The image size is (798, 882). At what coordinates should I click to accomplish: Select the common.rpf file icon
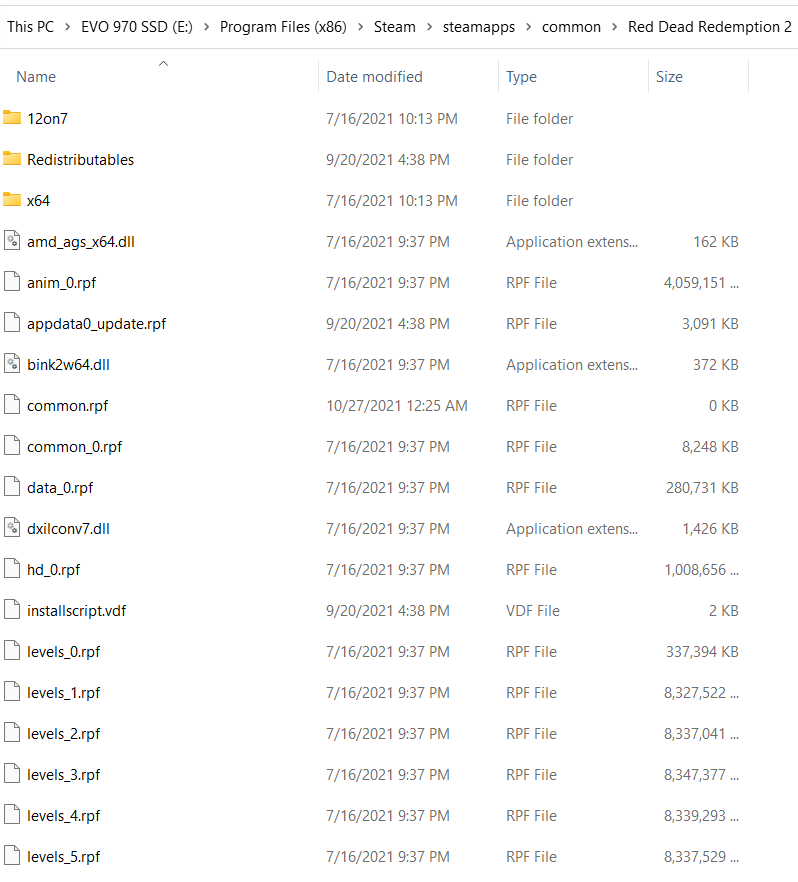(12, 405)
